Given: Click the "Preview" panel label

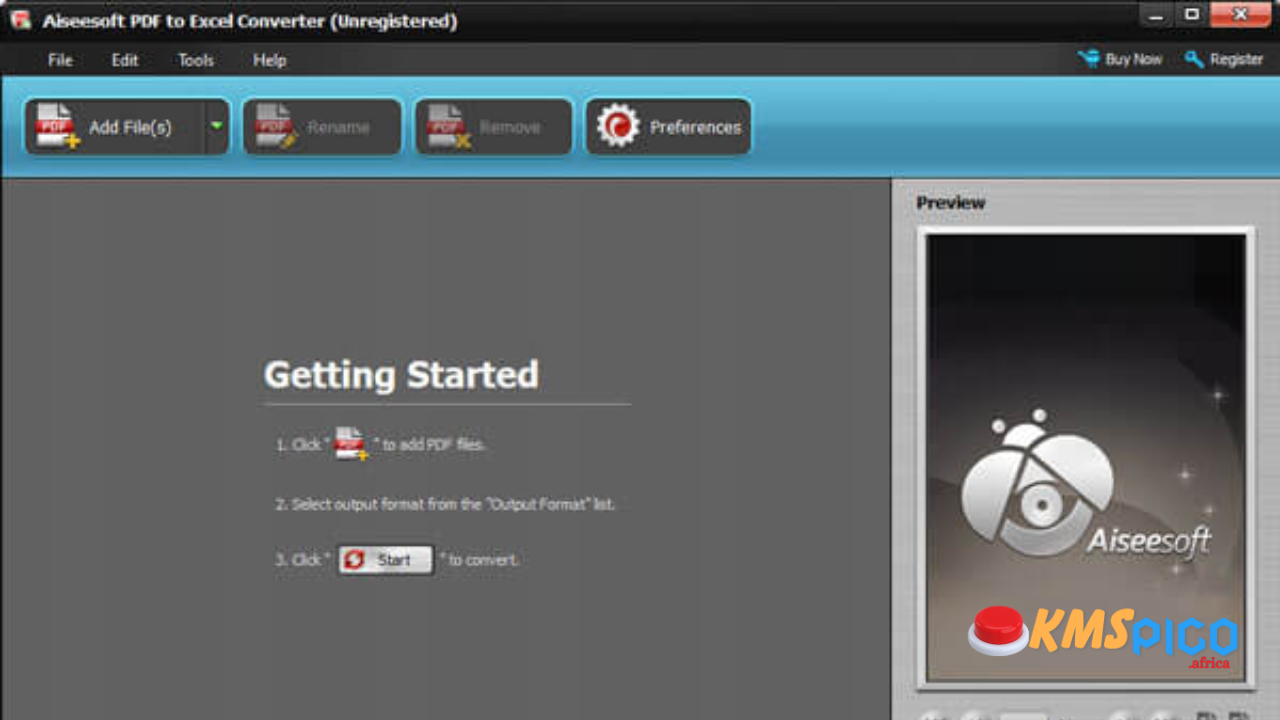Looking at the screenshot, I should pos(951,202).
